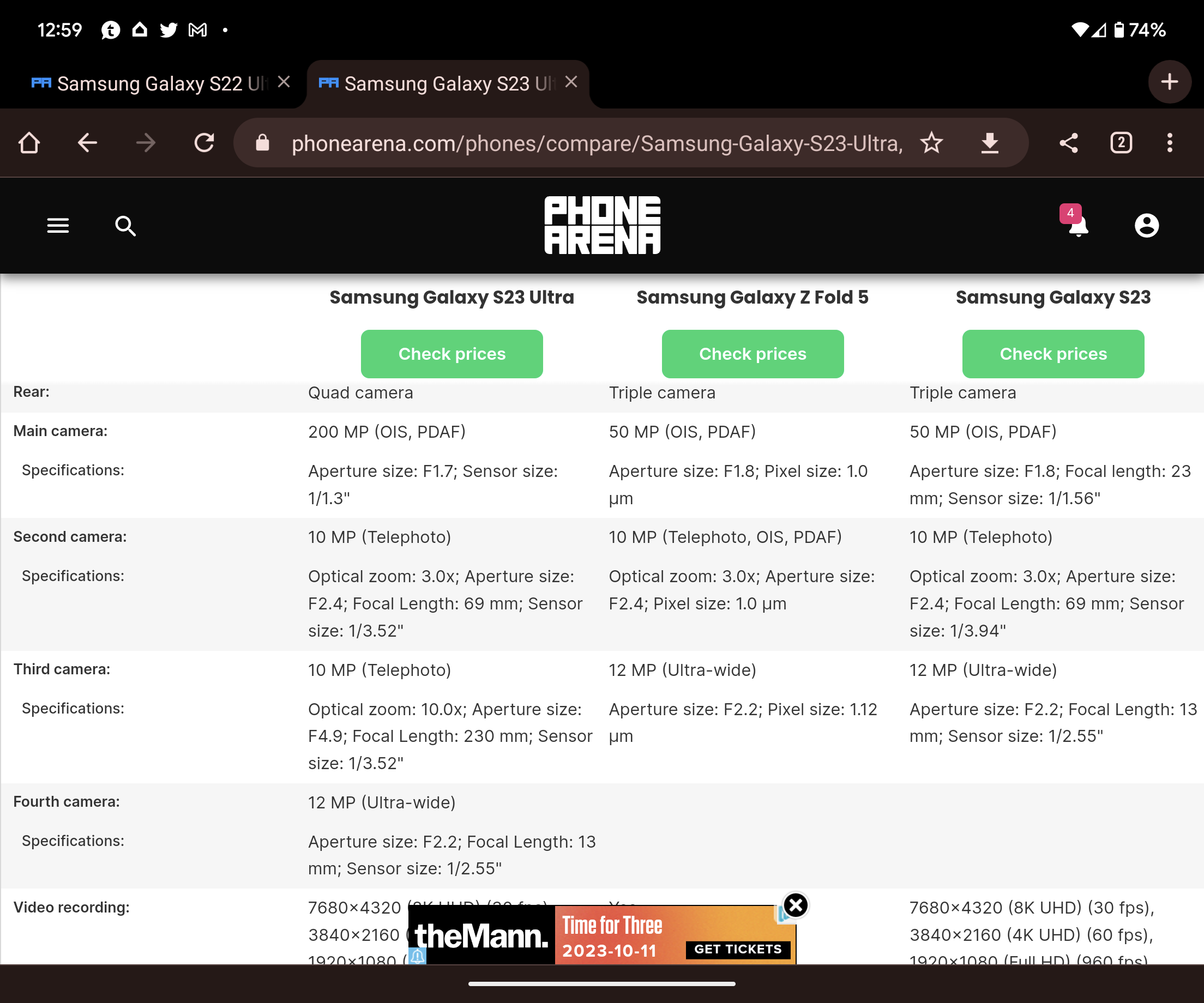This screenshot has height=1003, width=1204.
Task: Open browser three-dot overflow menu
Action: (x=1170, y=143)
